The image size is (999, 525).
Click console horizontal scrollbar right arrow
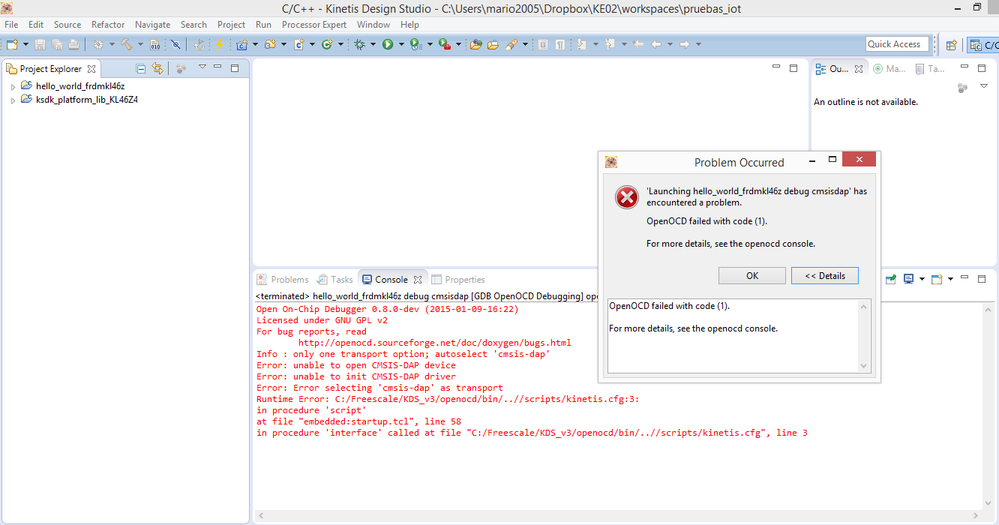click(x=975, y=515)
